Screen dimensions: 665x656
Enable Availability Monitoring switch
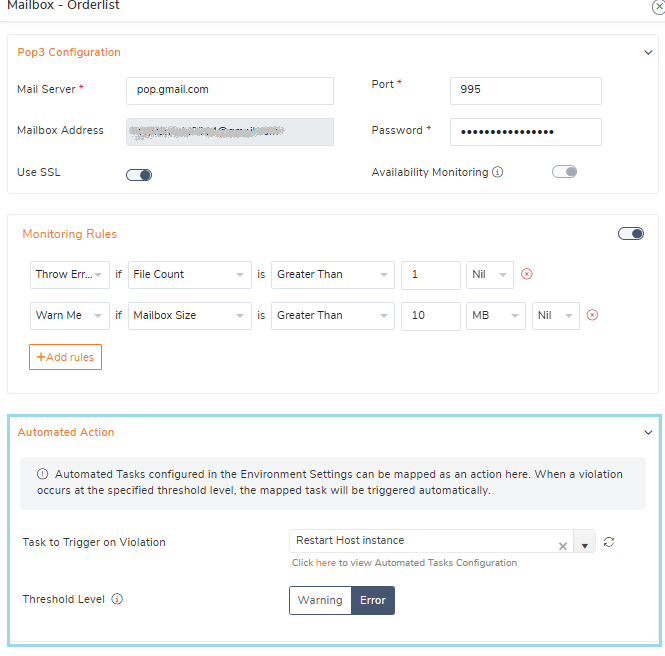tap(564, 172)
